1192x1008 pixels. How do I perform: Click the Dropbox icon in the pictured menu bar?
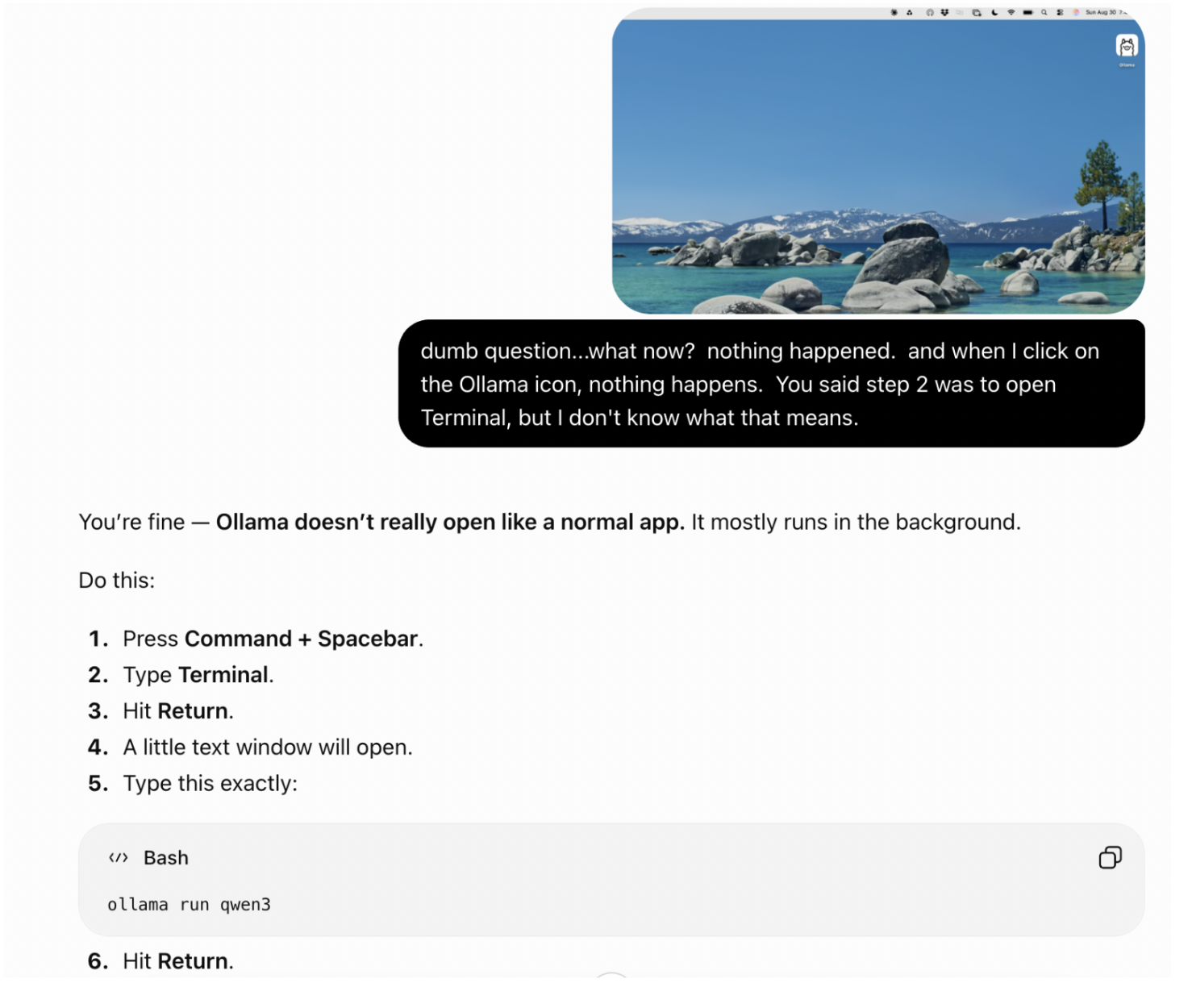(944, 12)
